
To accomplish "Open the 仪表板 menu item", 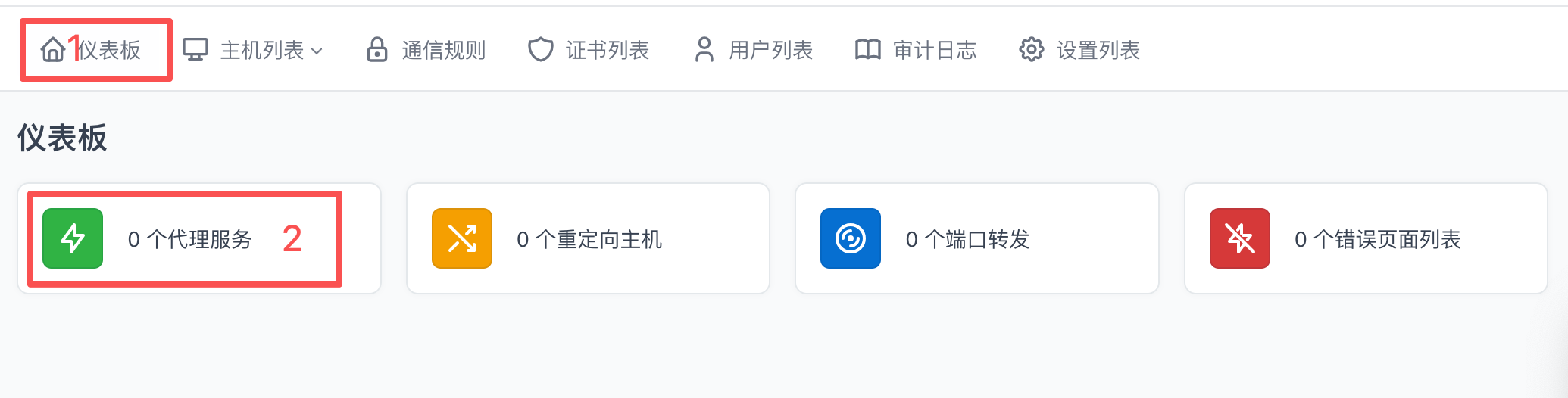I will (110, 50).
